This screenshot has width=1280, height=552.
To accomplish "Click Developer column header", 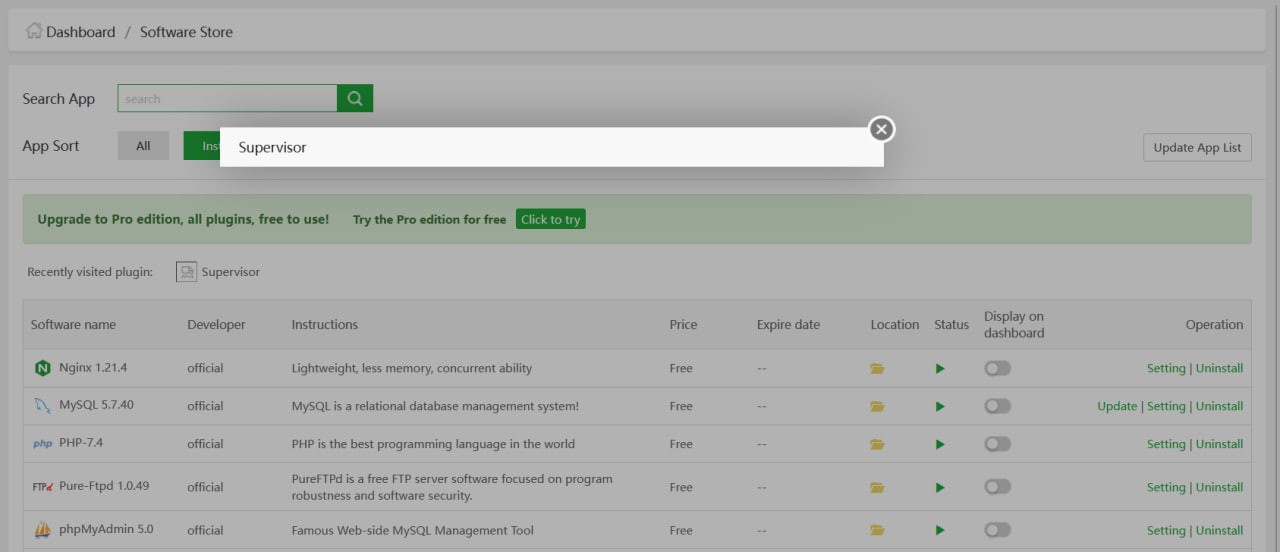I will pyautogui.click(x=216, y=324).
